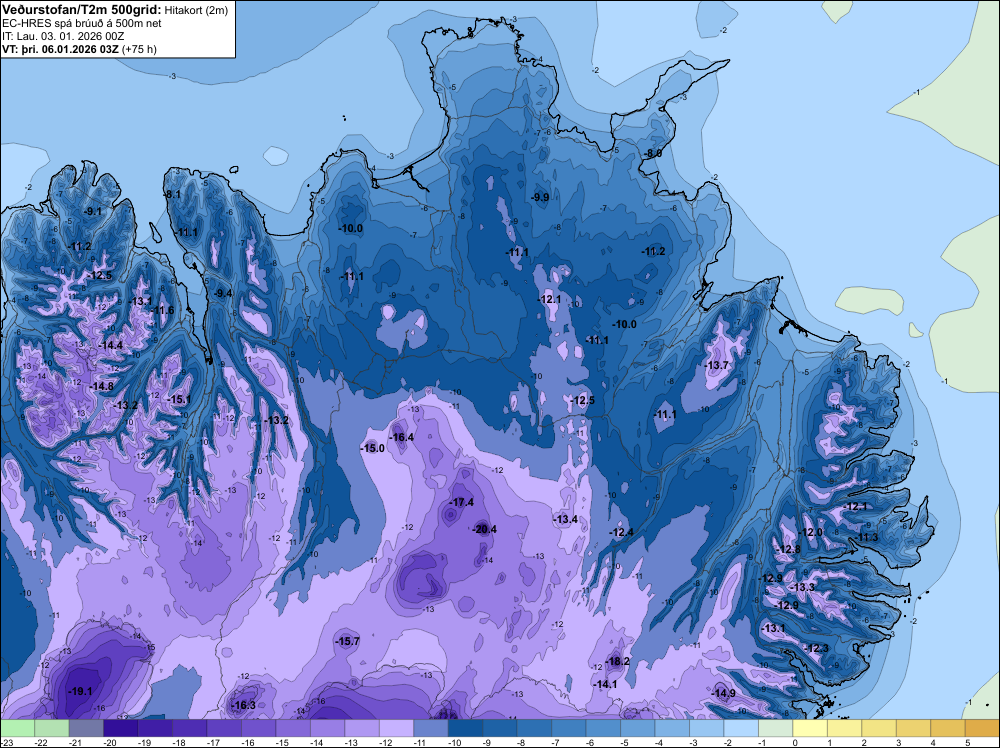Click the -12.8 temperature value
The image size is (1000, 748).
click(790, 550)
